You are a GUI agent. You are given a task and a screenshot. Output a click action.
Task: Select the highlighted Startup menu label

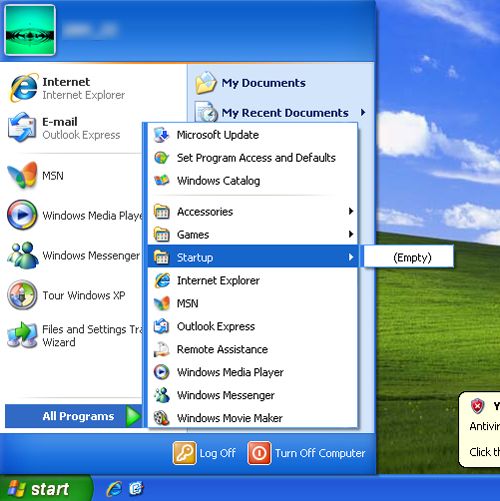pos(195,257)
